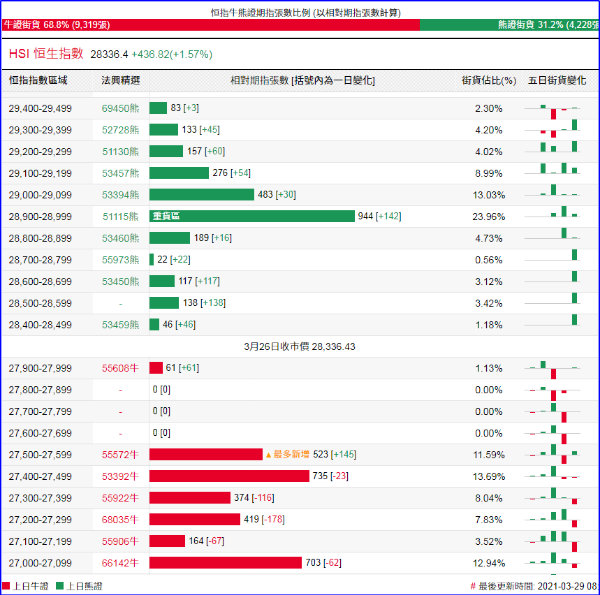Open warrant link 53459熊

click(x=120, y=325)
